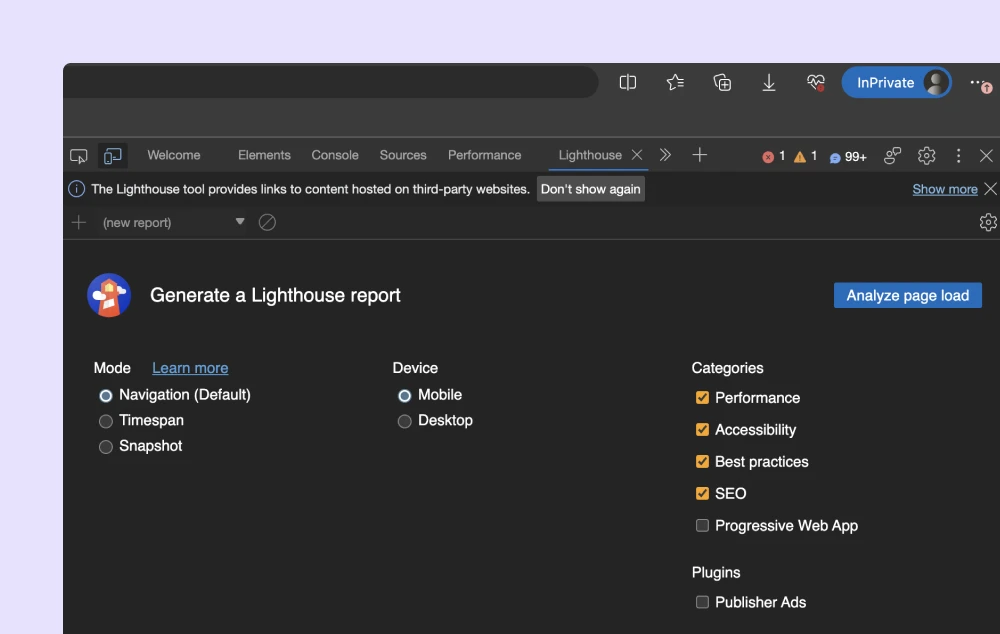This screenshot has height=634, width=1000.
Task: Select the Lighthouse tab
Action: pyautogui.click(x=590, y=155)
